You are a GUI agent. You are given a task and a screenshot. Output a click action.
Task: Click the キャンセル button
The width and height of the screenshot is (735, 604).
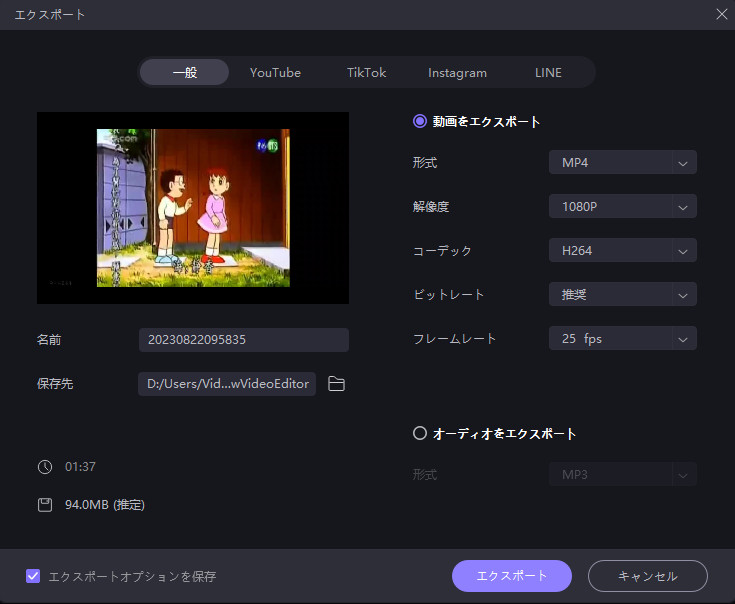(x=648, y=576)
